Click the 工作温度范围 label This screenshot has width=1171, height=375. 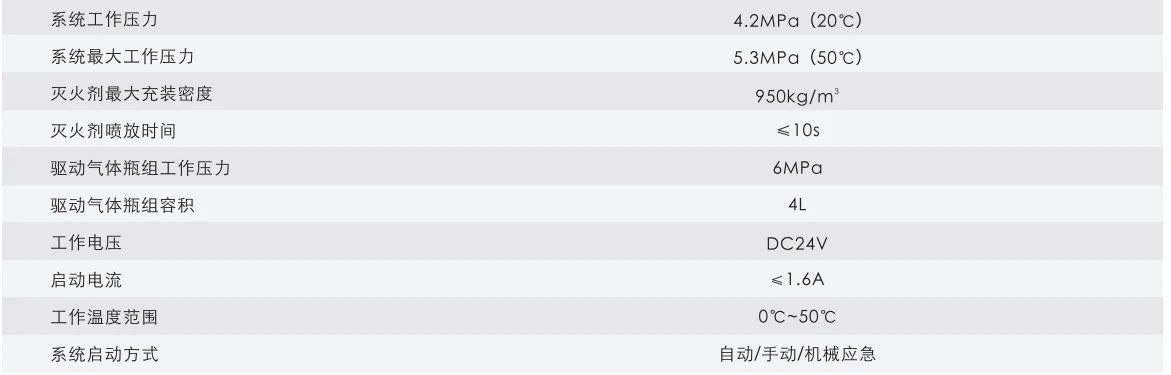click(104, 317)
